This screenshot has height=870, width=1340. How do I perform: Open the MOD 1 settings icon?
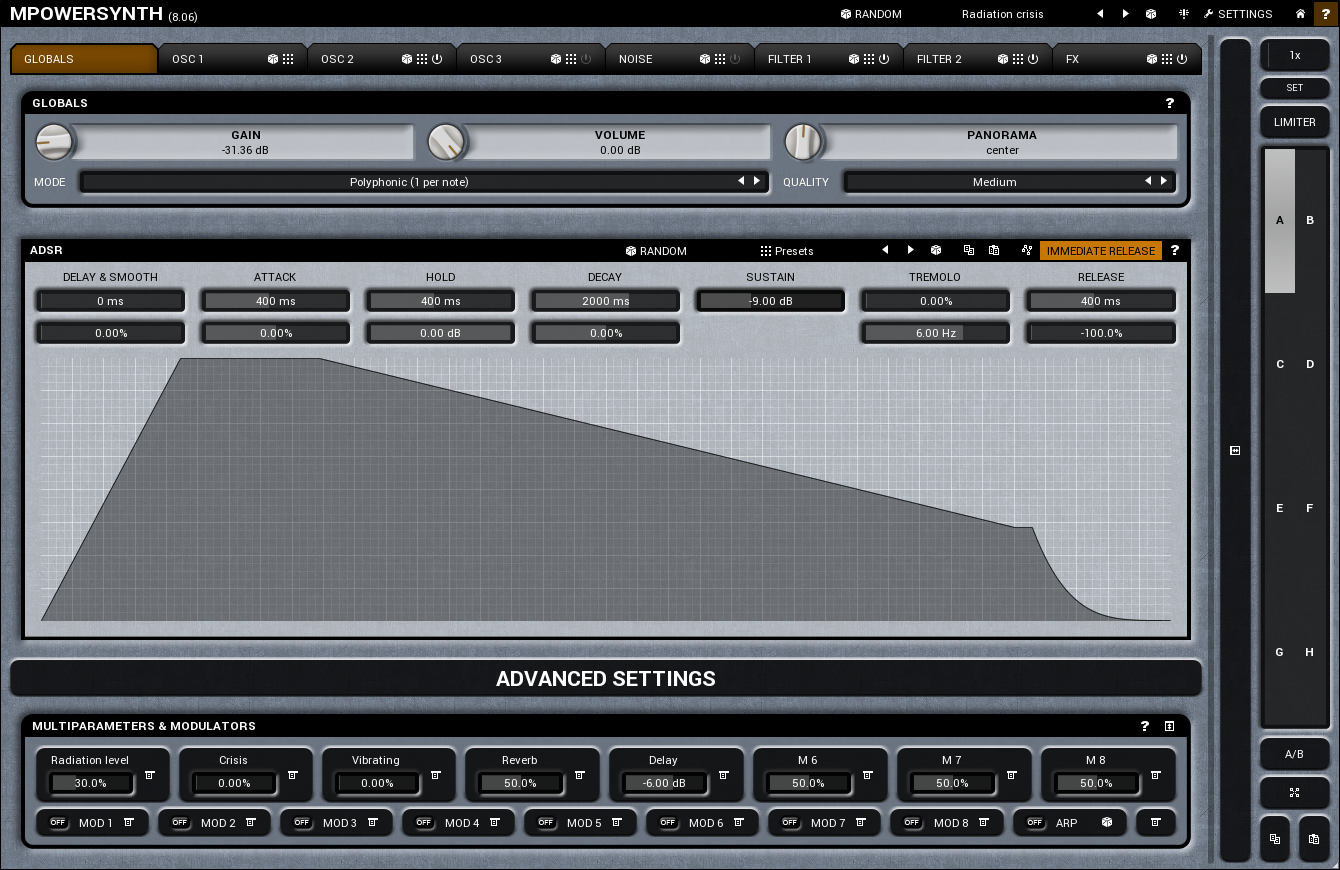click(x=129, y=822)
